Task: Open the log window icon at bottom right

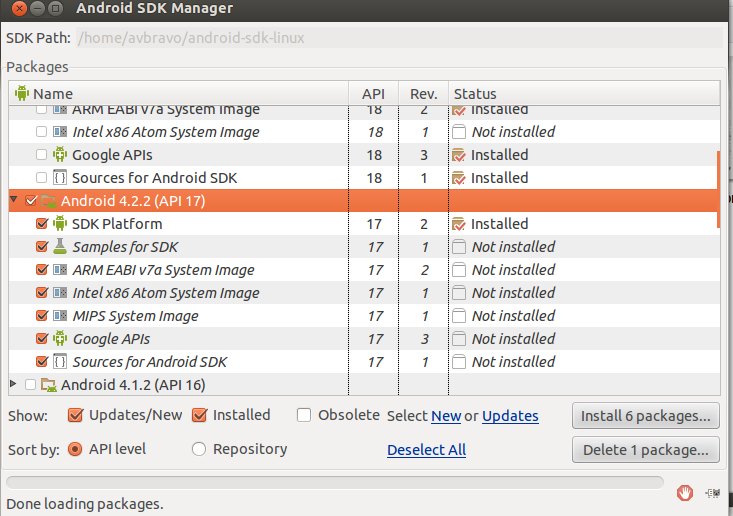Action: click(x=713, y=493)
